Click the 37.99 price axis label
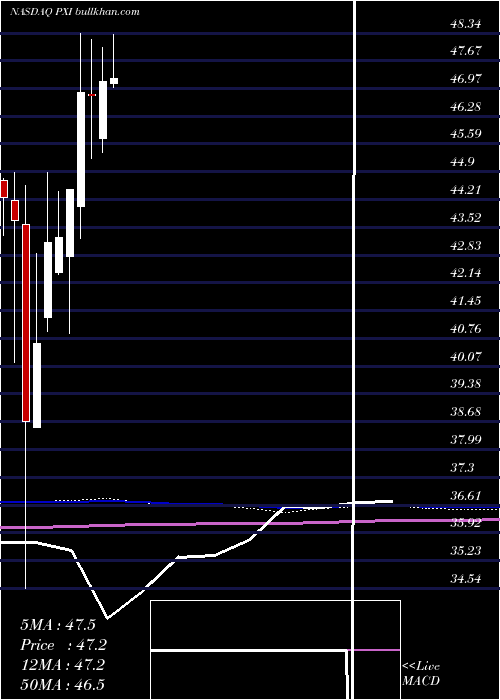 466,440
